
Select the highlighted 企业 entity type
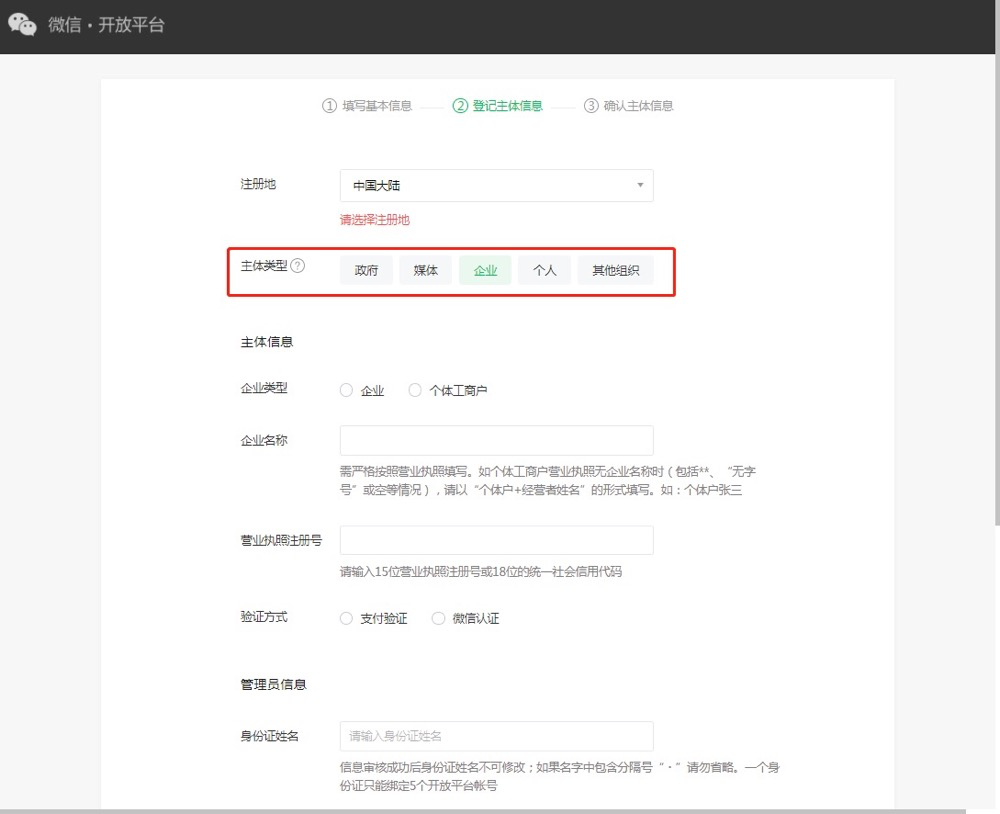coord(484,269)
